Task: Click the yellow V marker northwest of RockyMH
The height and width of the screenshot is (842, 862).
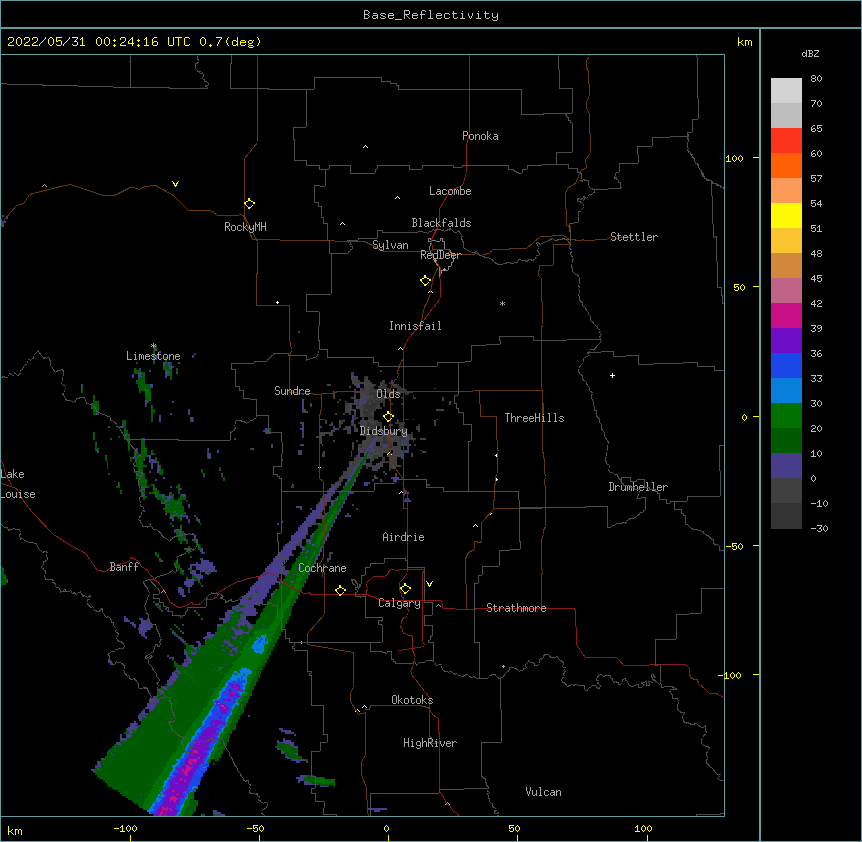Action: tap(175, 184)
